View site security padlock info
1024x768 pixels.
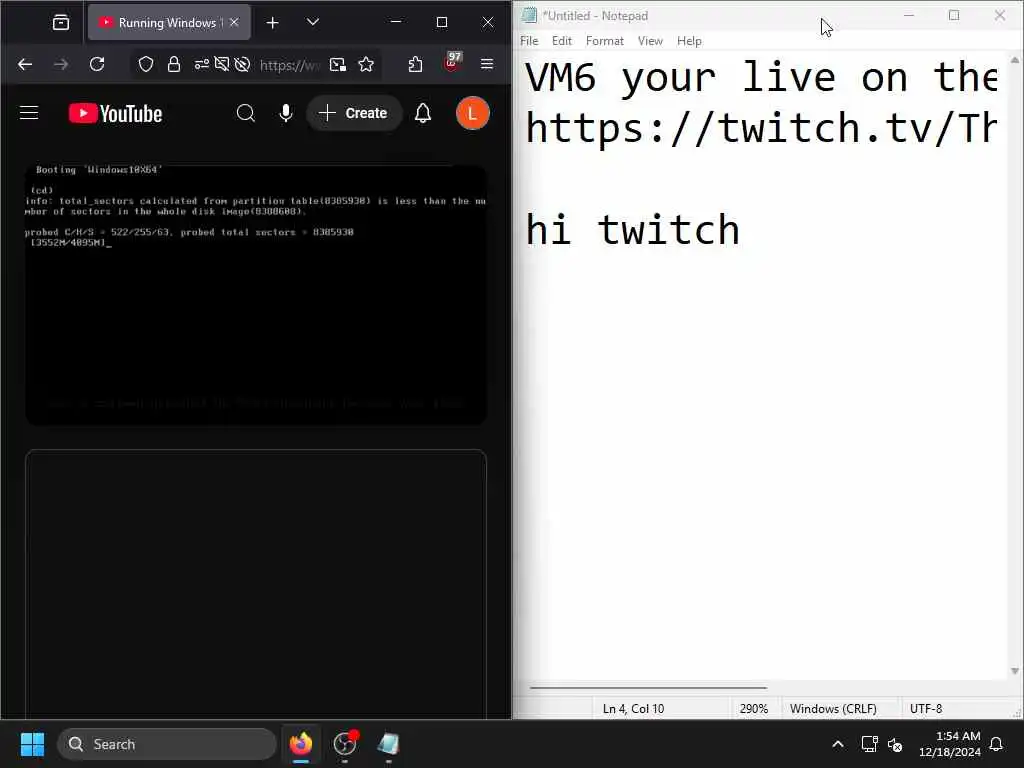click(174, 64)
